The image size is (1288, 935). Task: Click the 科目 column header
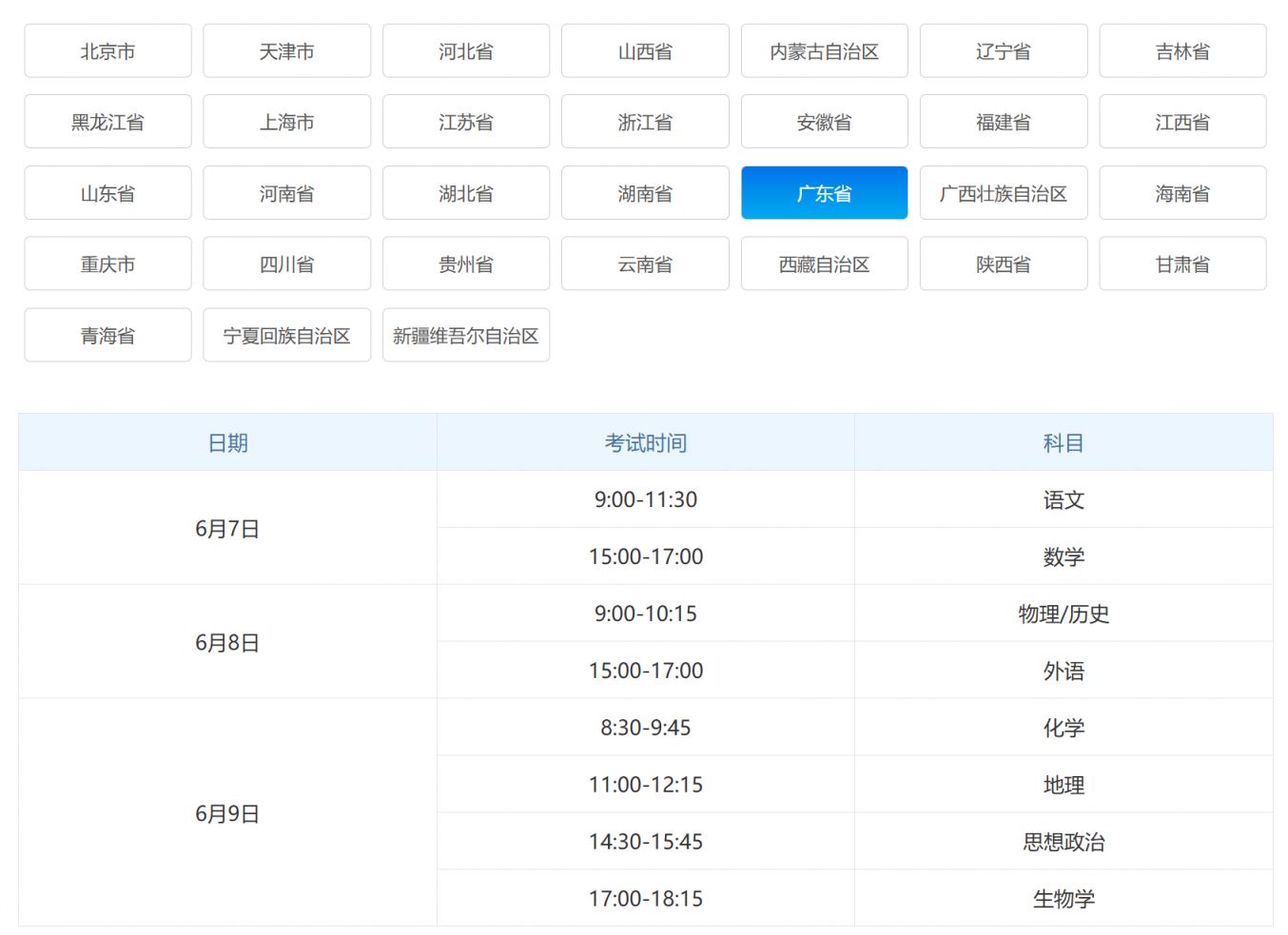tap(1064, 442)
